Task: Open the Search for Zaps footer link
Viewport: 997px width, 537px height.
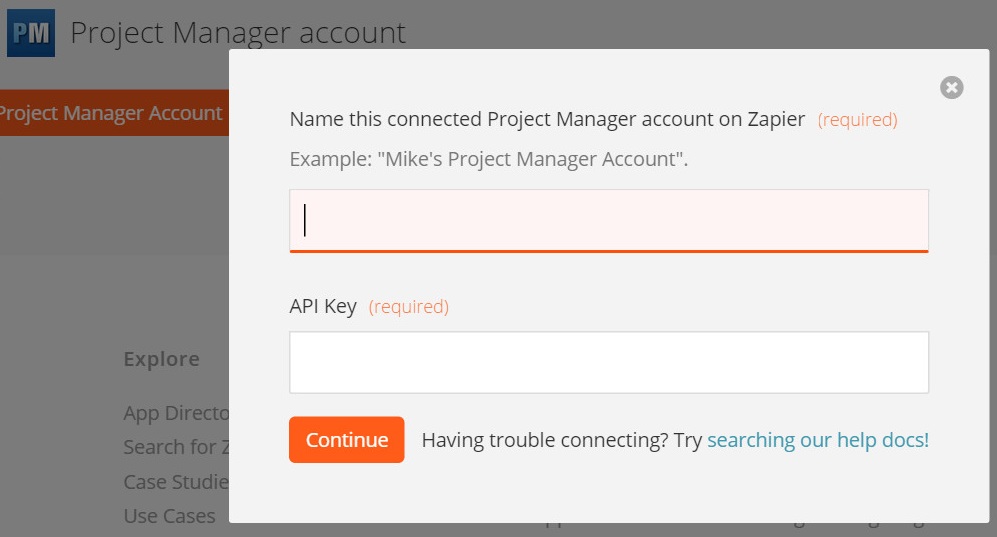Action: pyautogui.click(x=176, y=447)
